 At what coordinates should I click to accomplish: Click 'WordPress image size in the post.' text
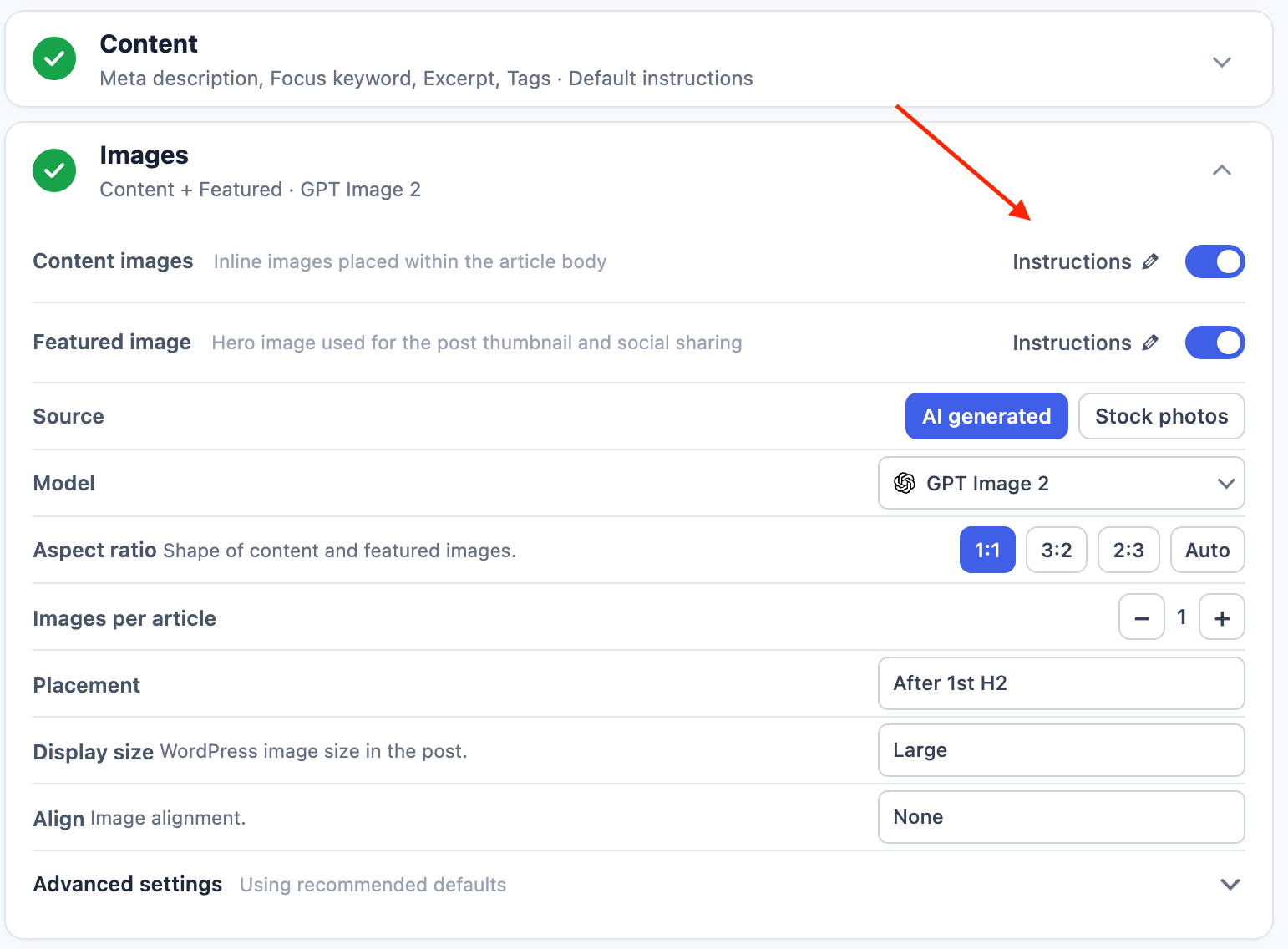[x=313, y=751]
